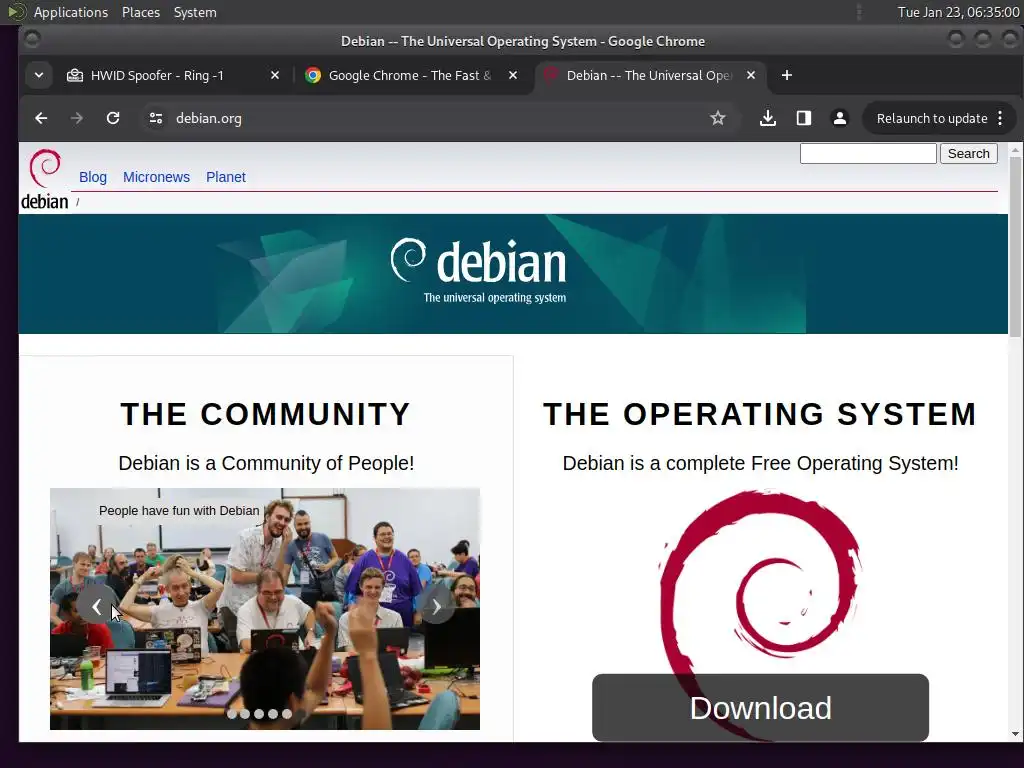Open the Chrome three-dot menu
The height and width of the screenshot is (768, 1024).
click(x=1000, y=118)
